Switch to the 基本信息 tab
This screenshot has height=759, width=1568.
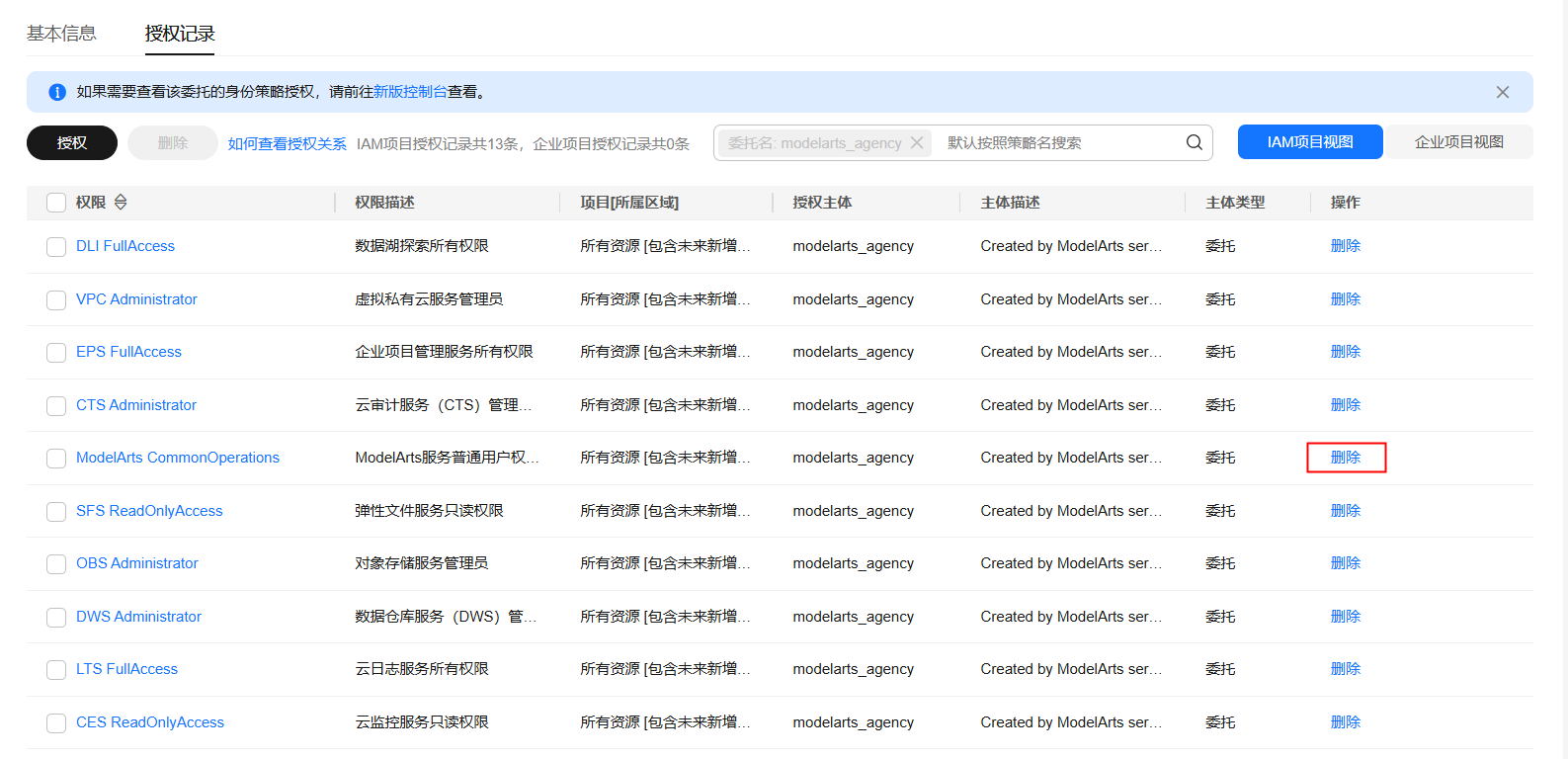click(x=61, y=34)
